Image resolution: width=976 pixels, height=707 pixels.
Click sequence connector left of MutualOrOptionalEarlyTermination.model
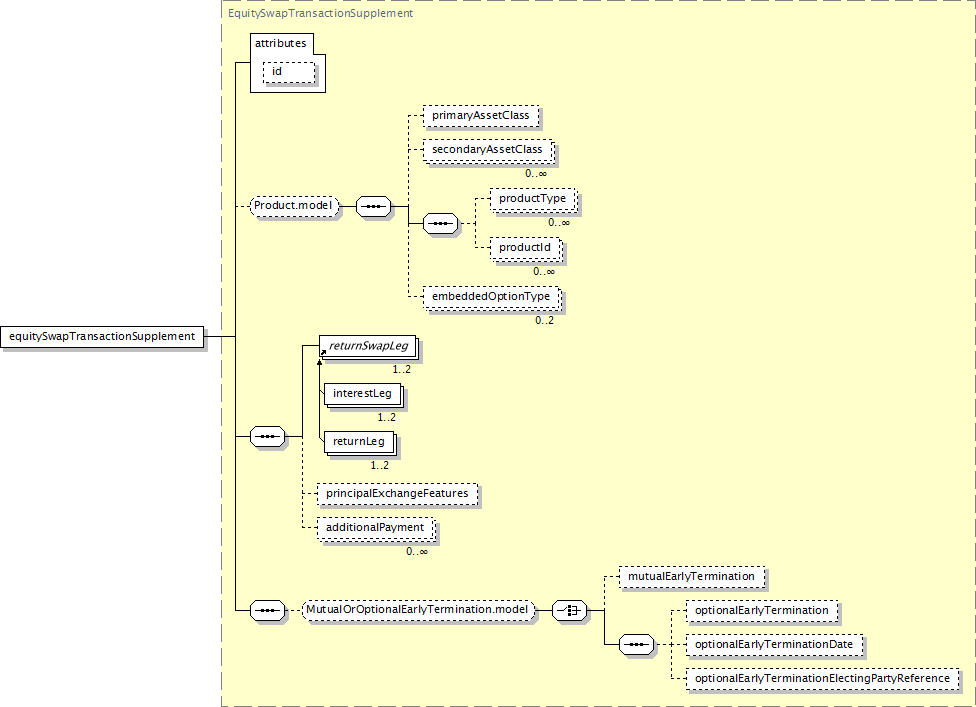(267, 609)
